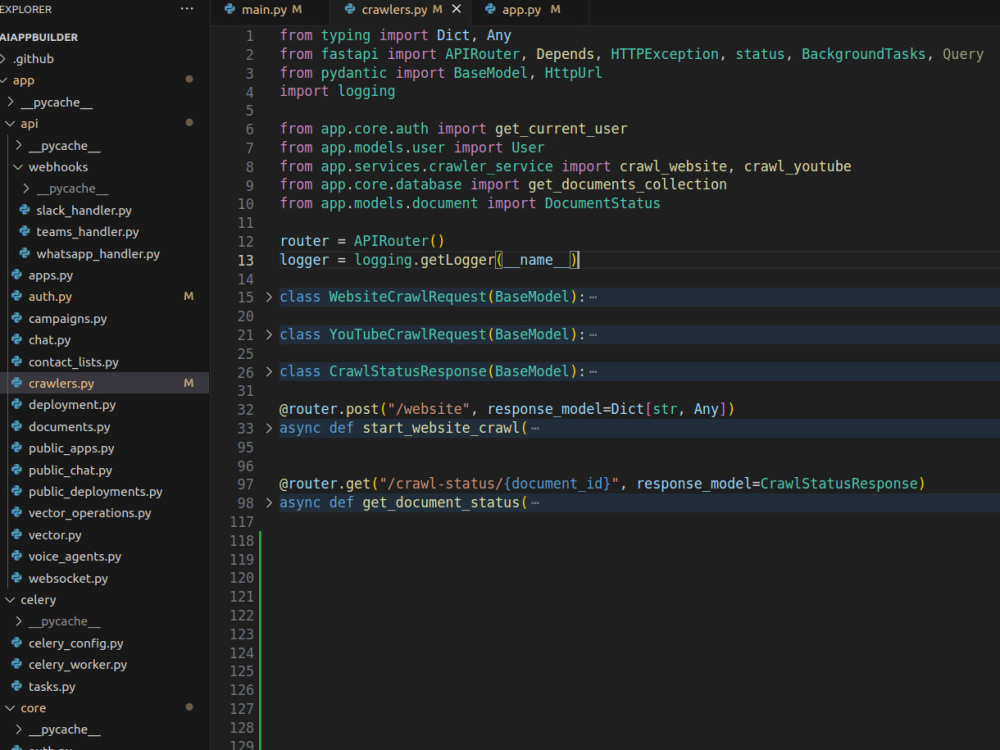Click 'response_model=CrawlStatusResponse' on line 97
Viewport: 1000px width, 750px height.
pos(777,484)
